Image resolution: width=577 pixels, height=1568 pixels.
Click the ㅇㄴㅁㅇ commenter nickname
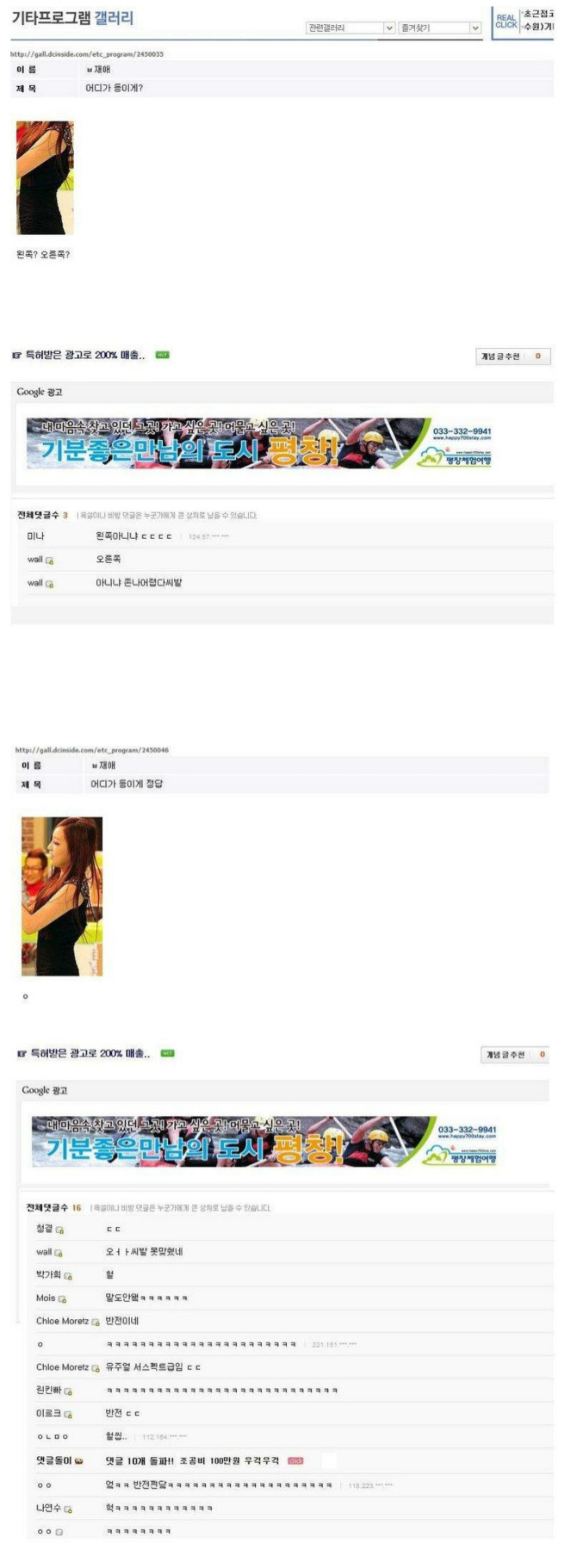point(53,1437)
